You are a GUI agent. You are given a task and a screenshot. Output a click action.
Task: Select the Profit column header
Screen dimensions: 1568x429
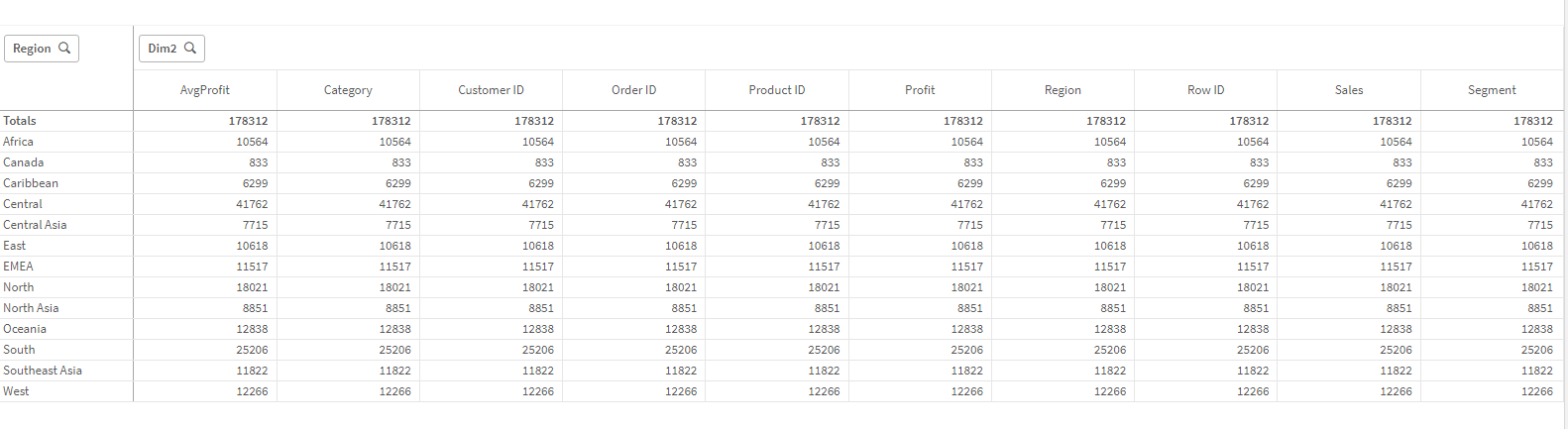[x=920, y=90]
